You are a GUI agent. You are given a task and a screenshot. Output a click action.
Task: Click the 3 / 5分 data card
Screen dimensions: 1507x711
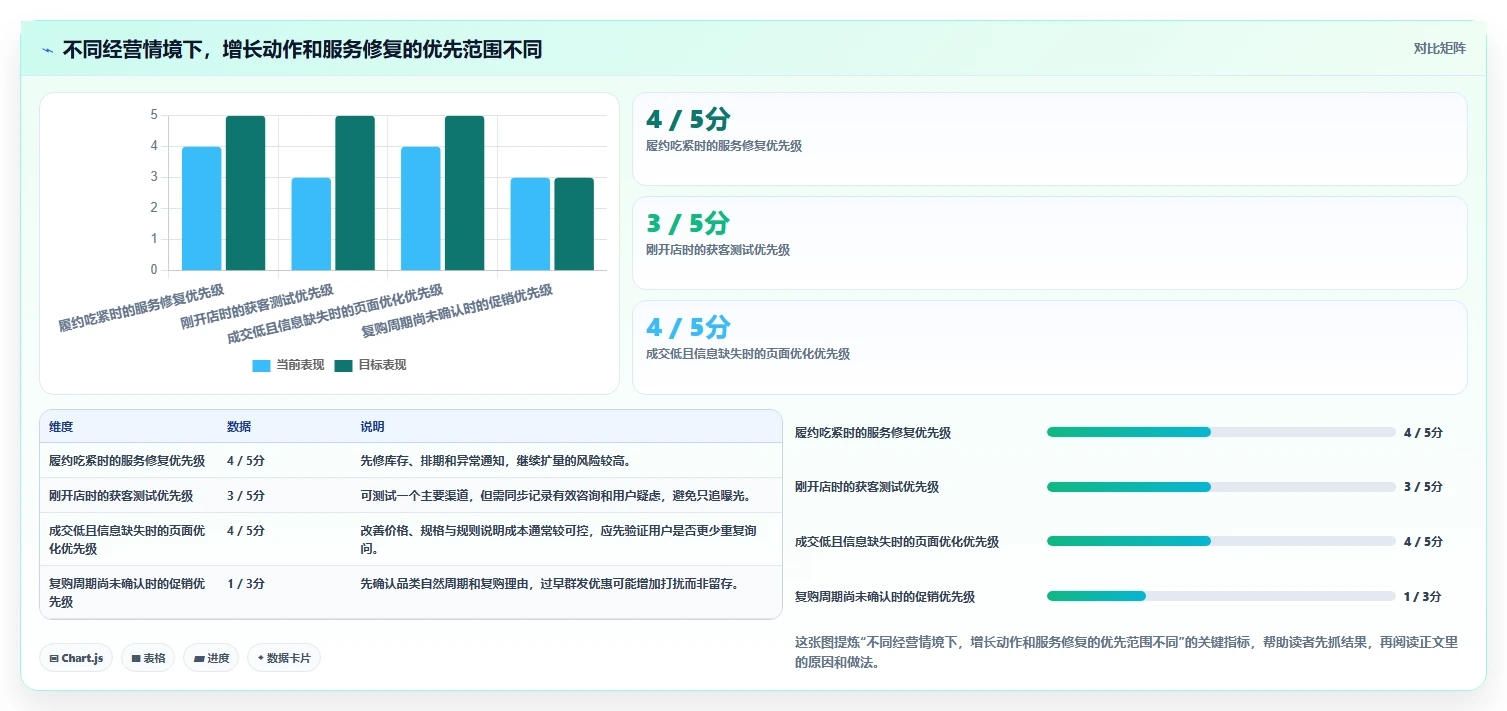click(x=1050, y=243)
